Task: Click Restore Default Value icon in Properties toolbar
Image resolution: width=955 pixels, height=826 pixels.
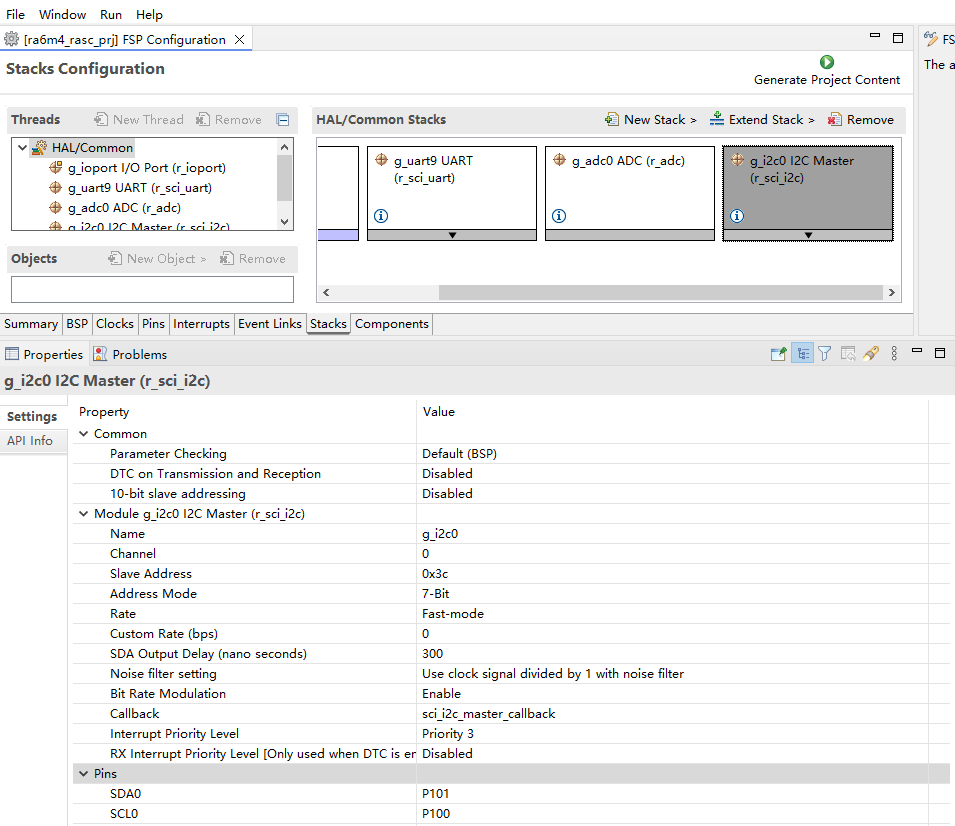Action: coord(848,354)
